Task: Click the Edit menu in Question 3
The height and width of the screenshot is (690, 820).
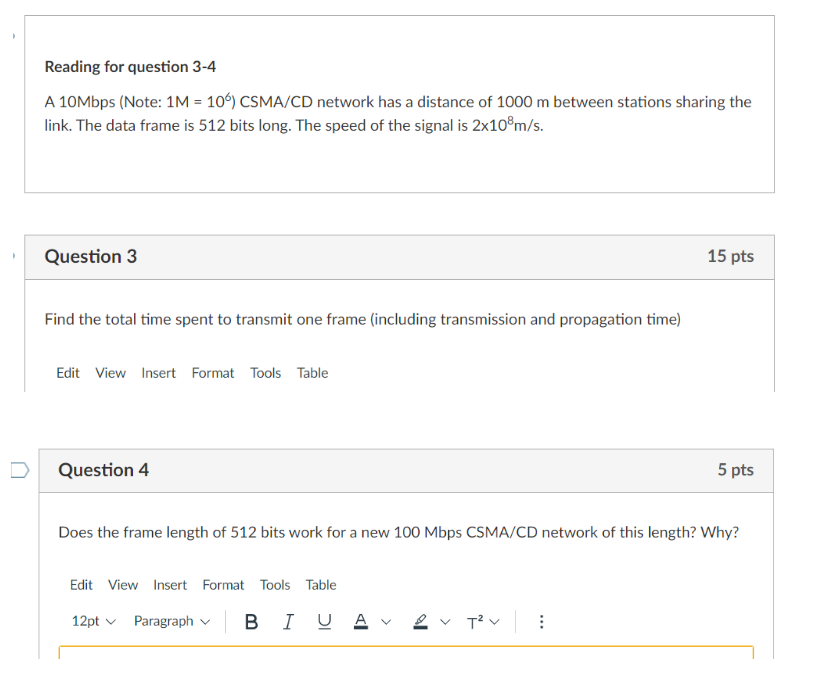Action: coord(67,372)
